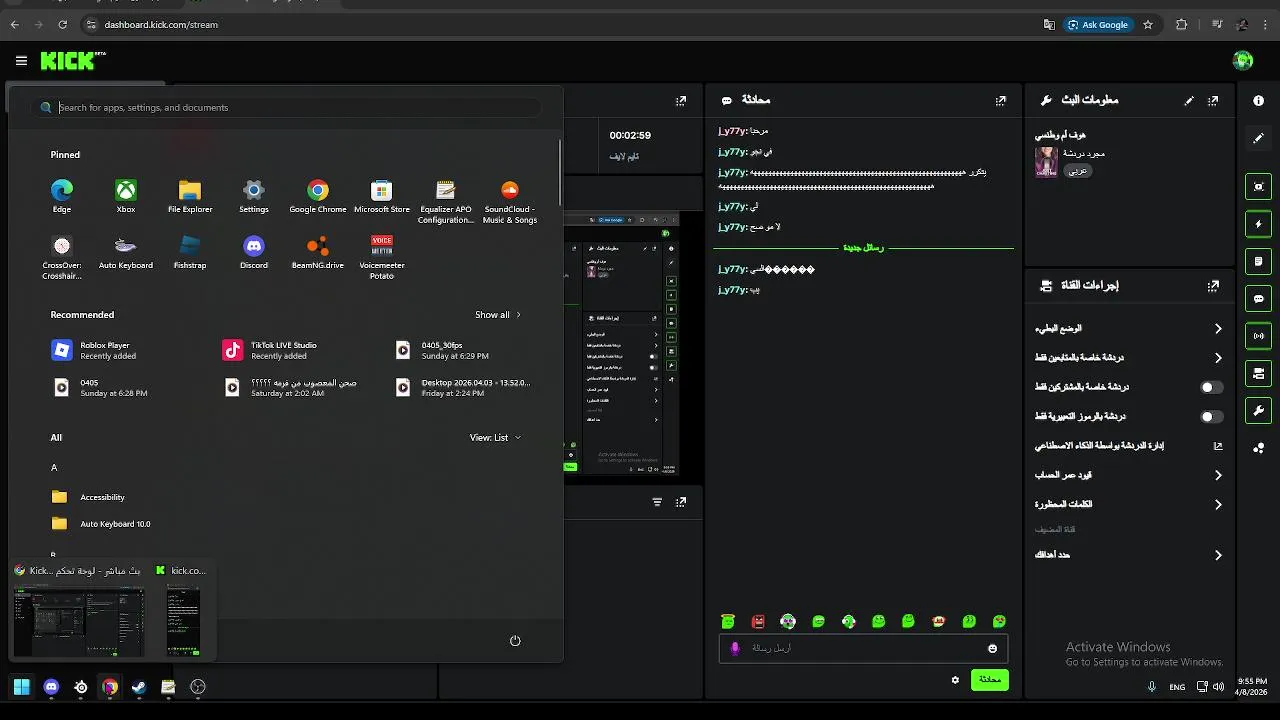
Task: Click the stream category thumbnail image
Action: (1046, 162)
